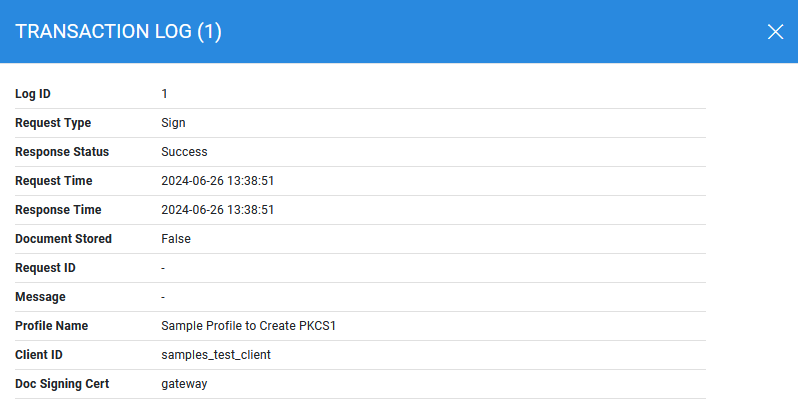798x414 pixels.
Task: Select the Request Type value Sign
Action: pyautogui.click(x=173, y=123)
